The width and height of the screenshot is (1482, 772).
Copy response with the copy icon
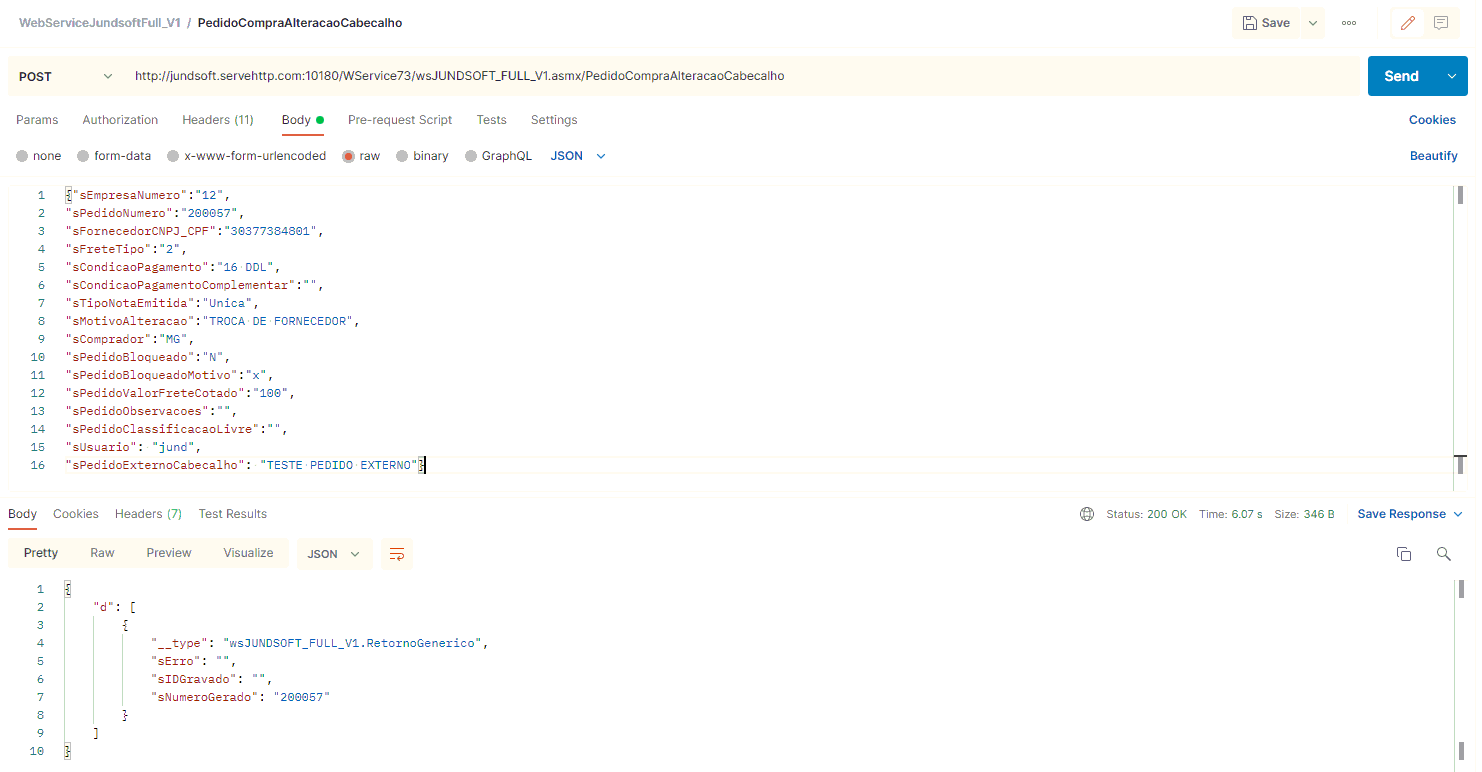[1404, 554]
